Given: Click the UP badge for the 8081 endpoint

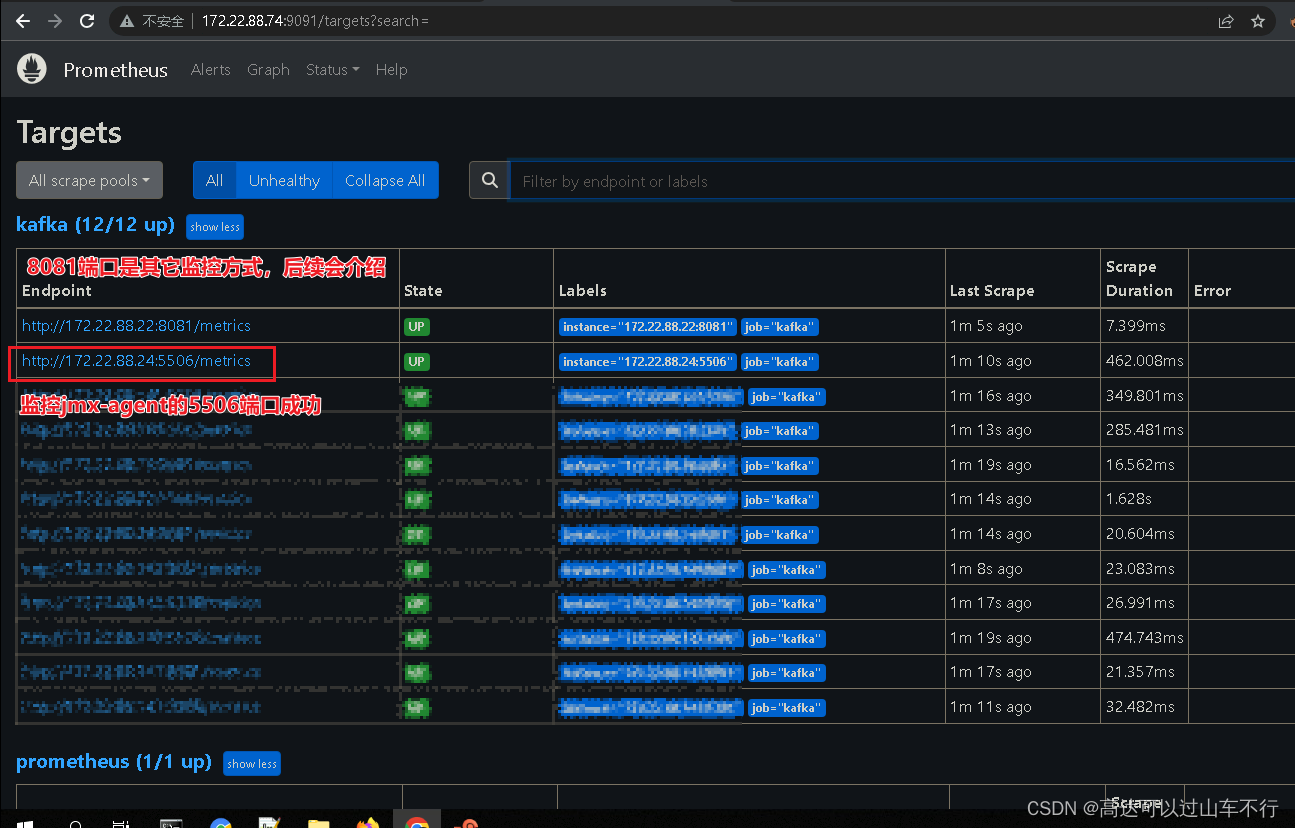Looking at the screenshot, I should (x=416, y=326).
